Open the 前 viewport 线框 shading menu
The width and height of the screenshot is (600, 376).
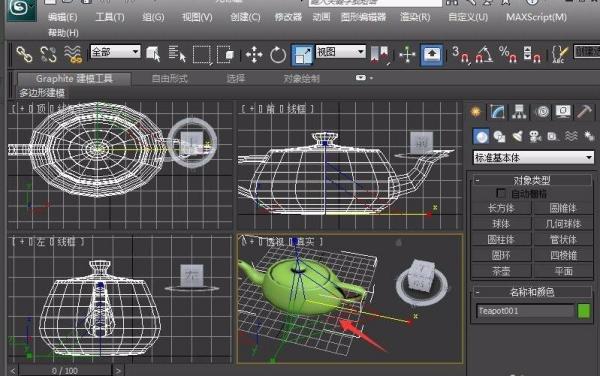point(296,109)
